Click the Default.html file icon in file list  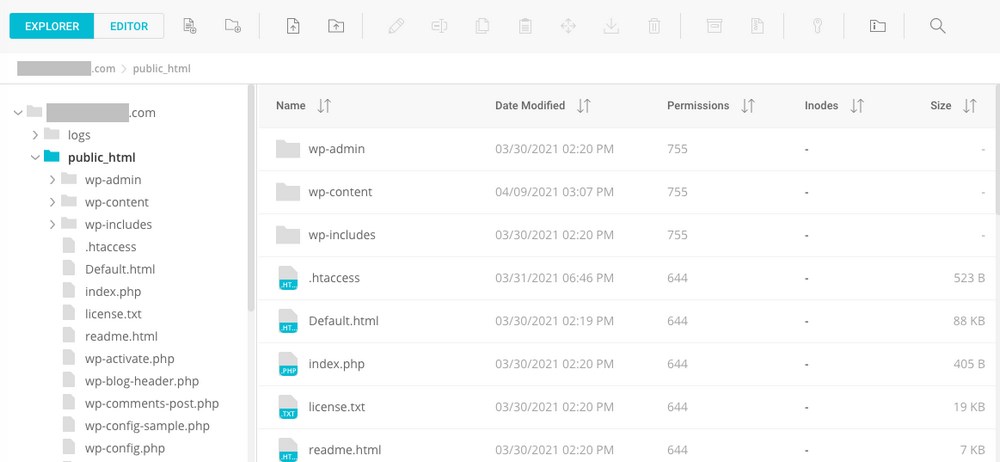[288, 320]
